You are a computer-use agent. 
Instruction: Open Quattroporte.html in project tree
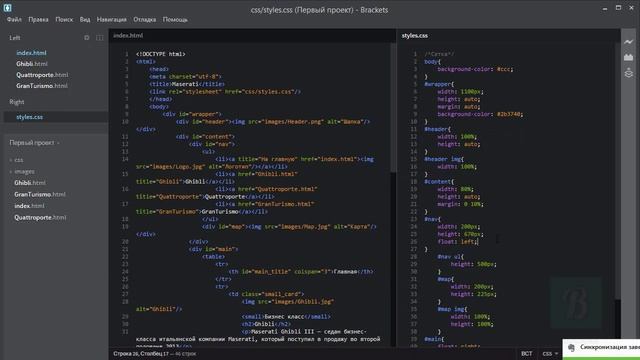[40, 218]
